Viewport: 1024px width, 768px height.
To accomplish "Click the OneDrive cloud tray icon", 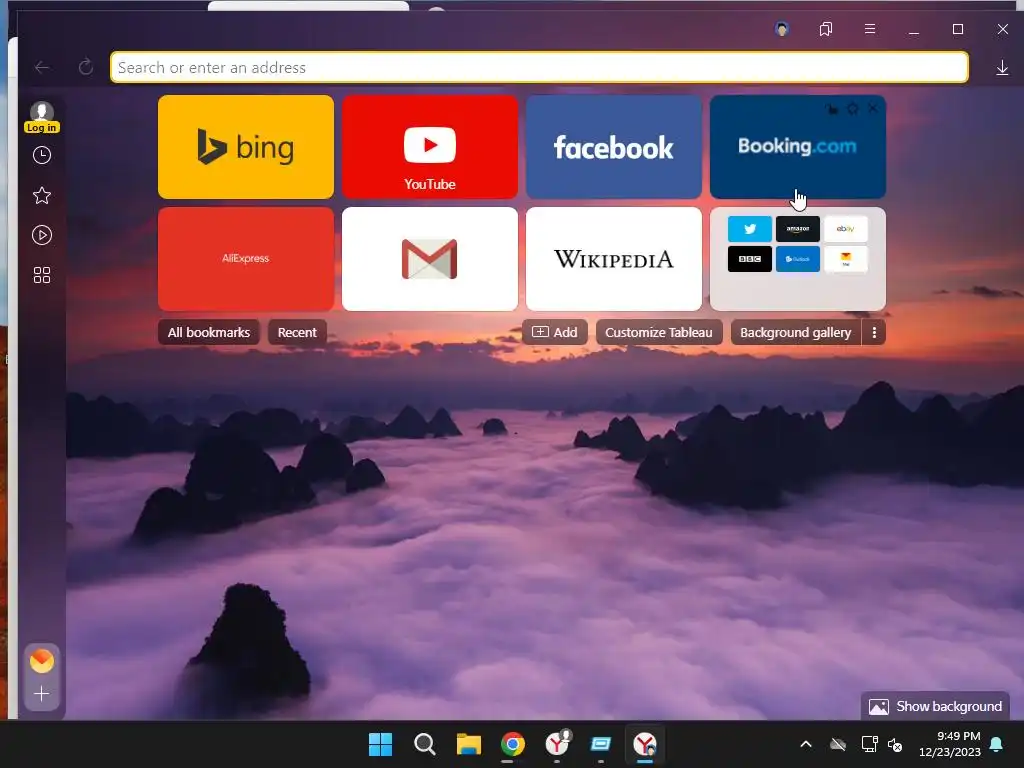I will [838, 744].
